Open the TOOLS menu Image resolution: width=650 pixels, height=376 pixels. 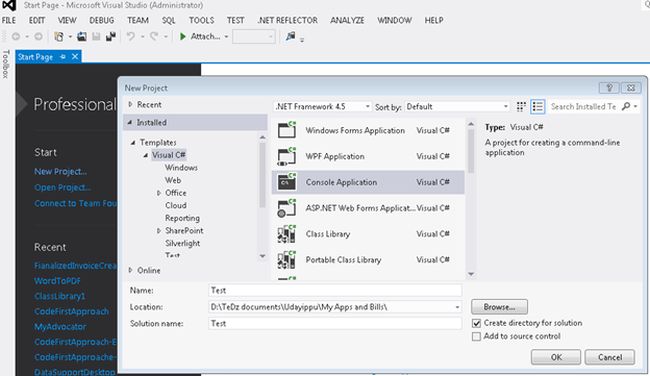(201, 20)
